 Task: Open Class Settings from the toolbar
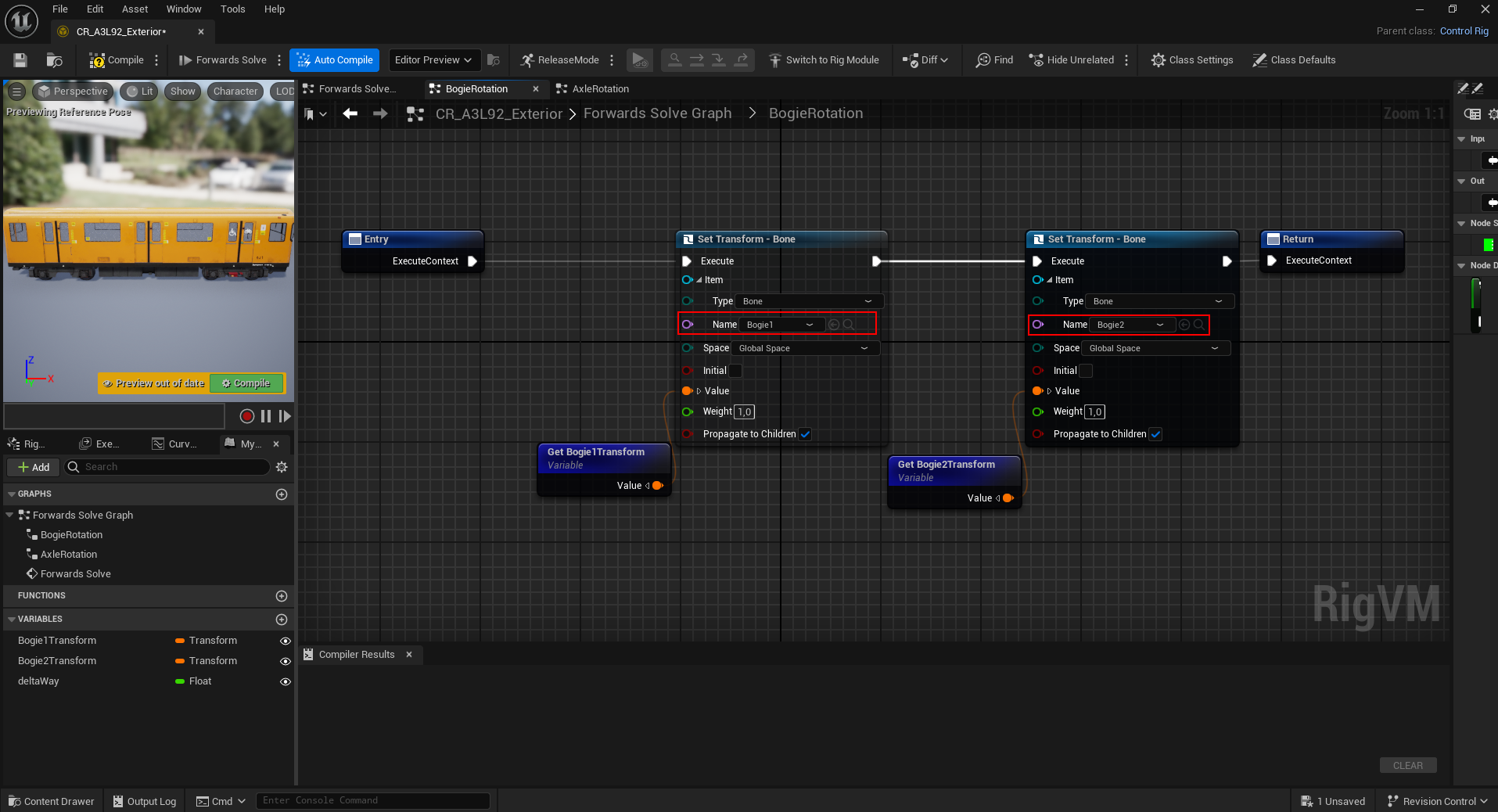click(x=1191, y=60)
